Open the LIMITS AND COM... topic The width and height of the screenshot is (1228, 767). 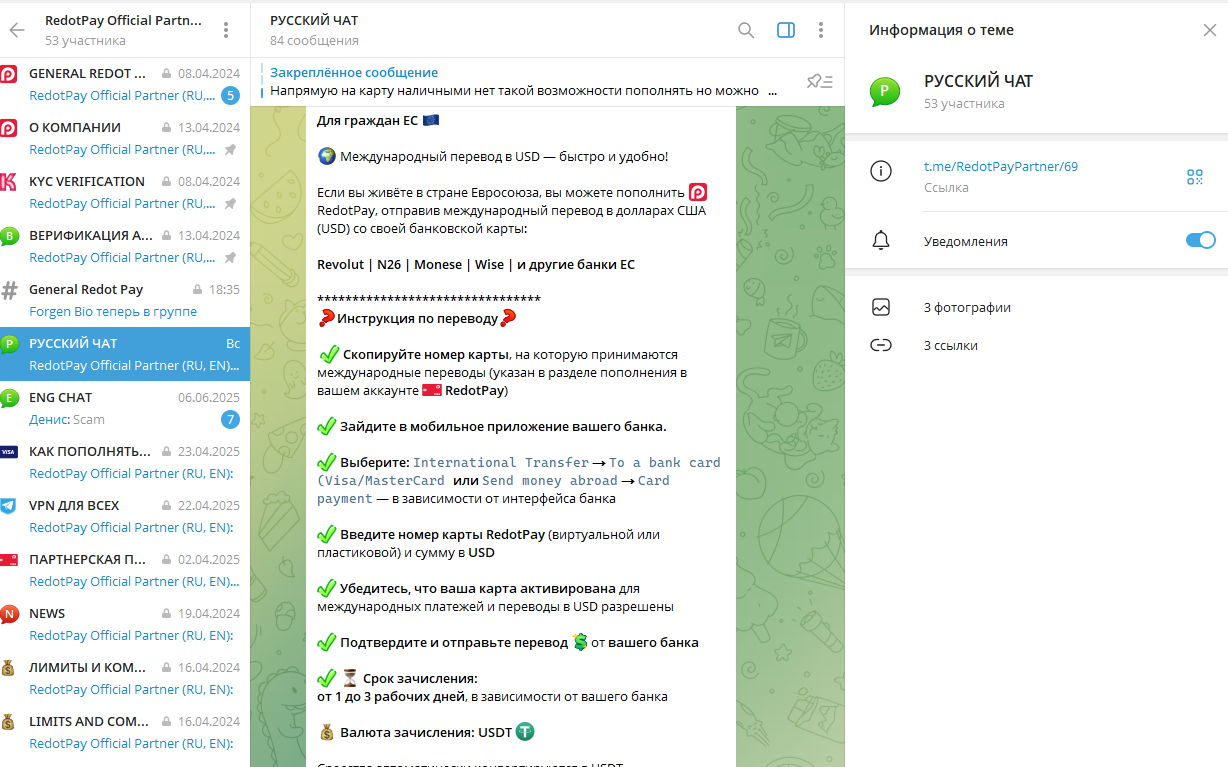coord(125,732)
